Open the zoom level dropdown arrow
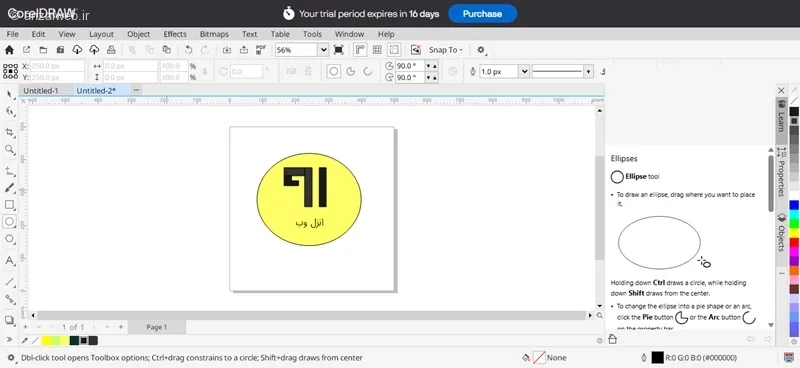Screen dimensions: 800x368 pos(323,50)
